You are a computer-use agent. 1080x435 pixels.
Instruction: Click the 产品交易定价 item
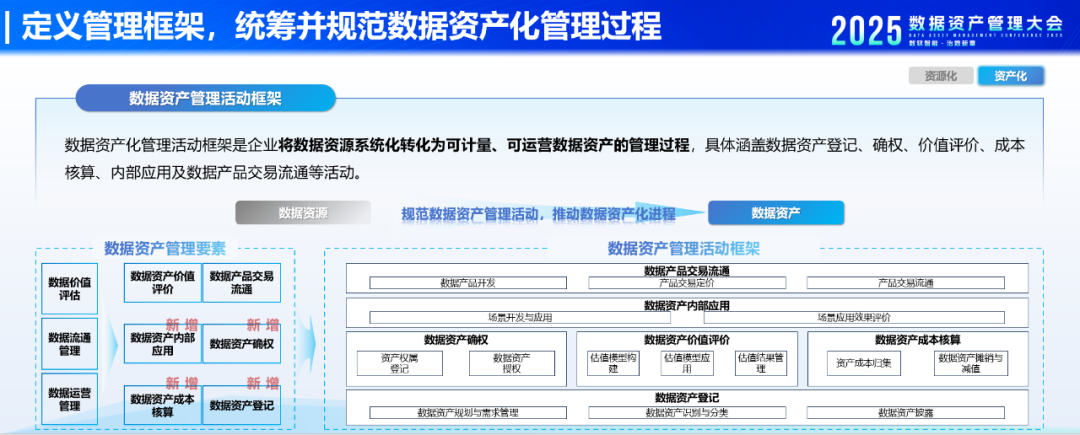pyautogui.click(x=687, y=282)
